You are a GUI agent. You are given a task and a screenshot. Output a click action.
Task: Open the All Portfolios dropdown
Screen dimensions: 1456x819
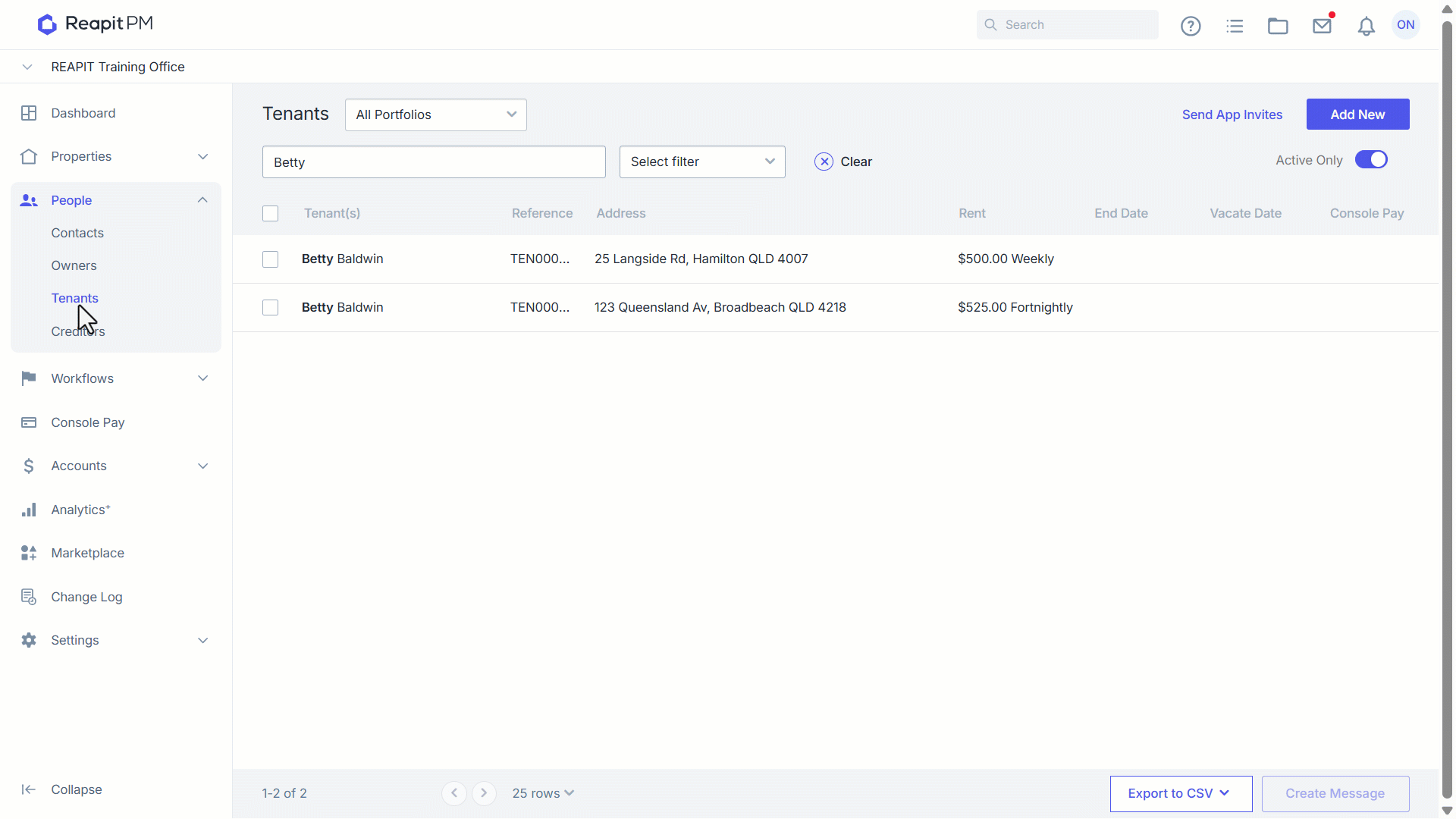[436, 115]
